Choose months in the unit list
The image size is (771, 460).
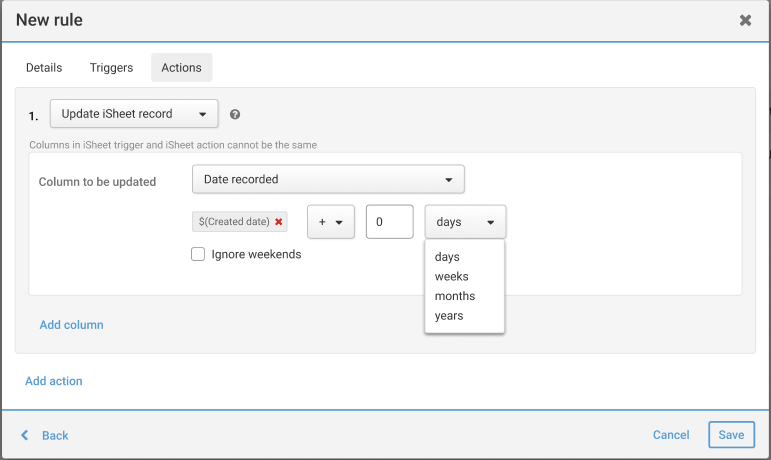tap(455, 296)
